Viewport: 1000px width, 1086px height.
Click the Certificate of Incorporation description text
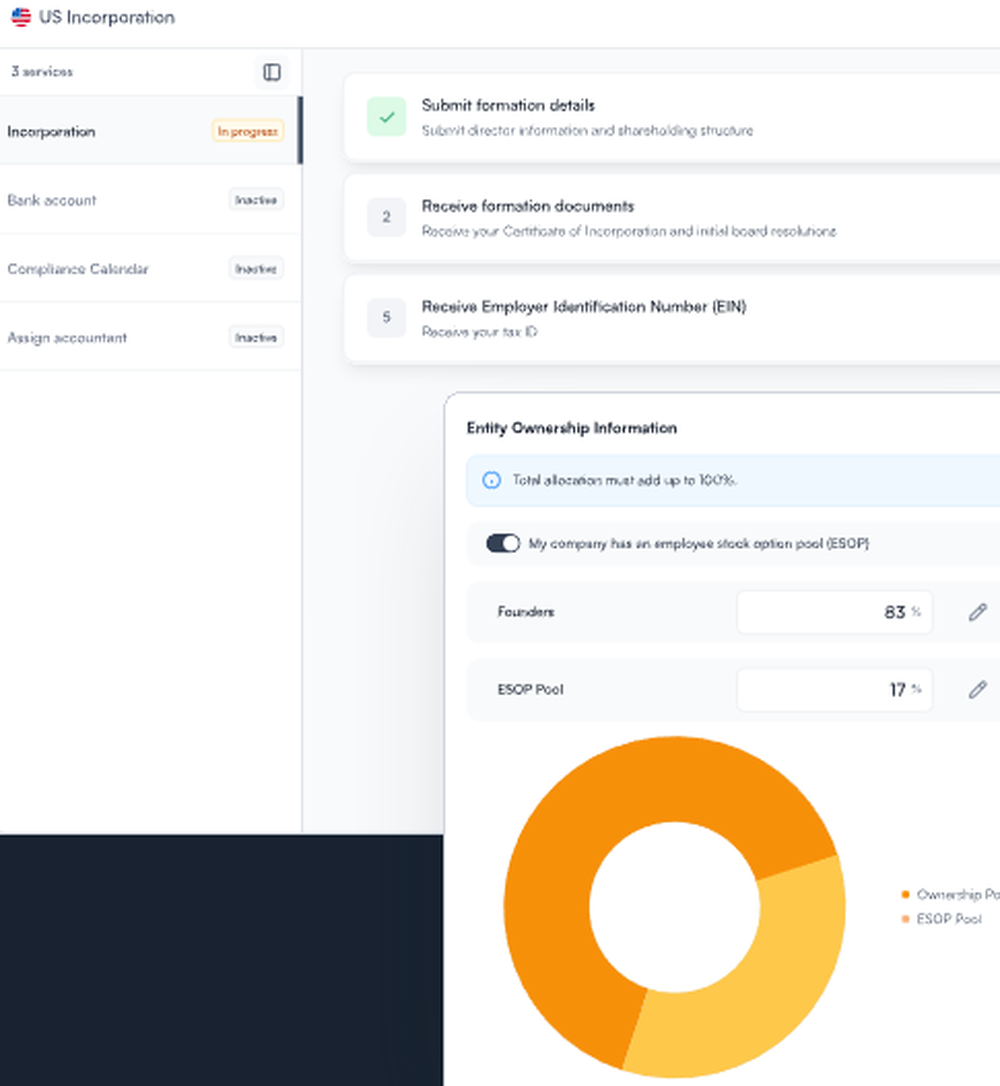point(629,231)
